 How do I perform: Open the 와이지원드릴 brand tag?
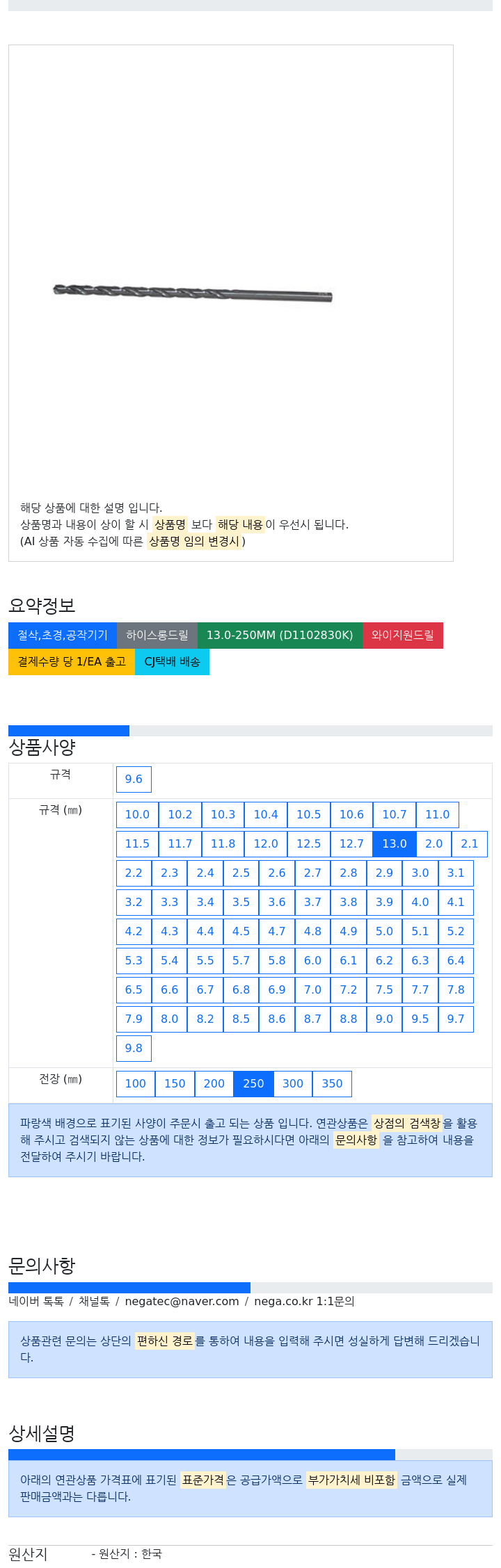403,636
